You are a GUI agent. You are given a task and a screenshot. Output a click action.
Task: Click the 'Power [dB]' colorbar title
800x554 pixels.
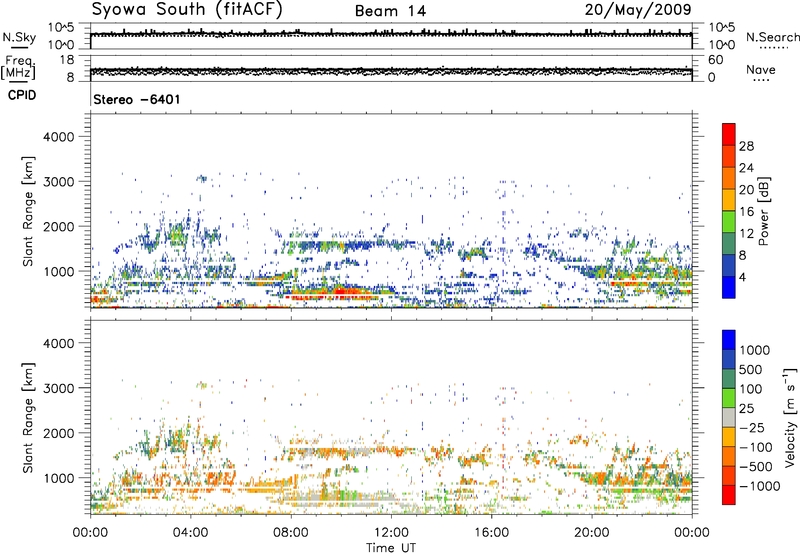coord(763,211)
